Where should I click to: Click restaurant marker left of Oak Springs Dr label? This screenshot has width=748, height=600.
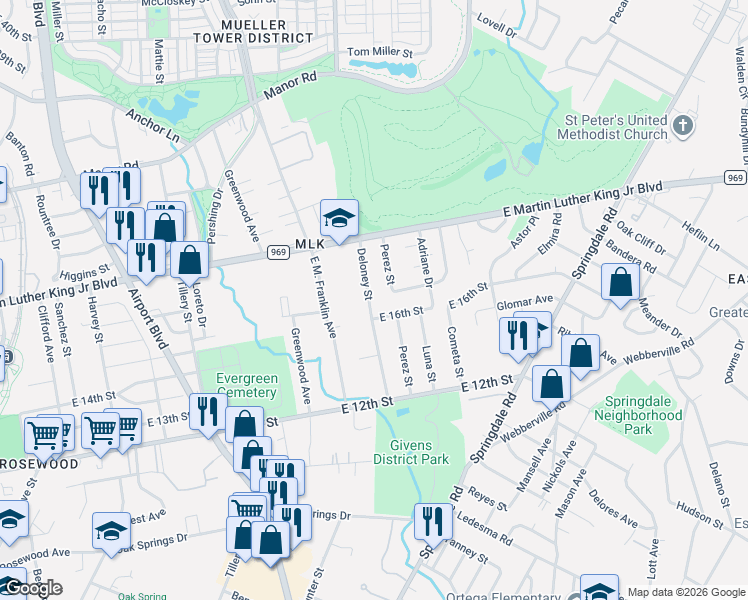click(x=293, y=524)
